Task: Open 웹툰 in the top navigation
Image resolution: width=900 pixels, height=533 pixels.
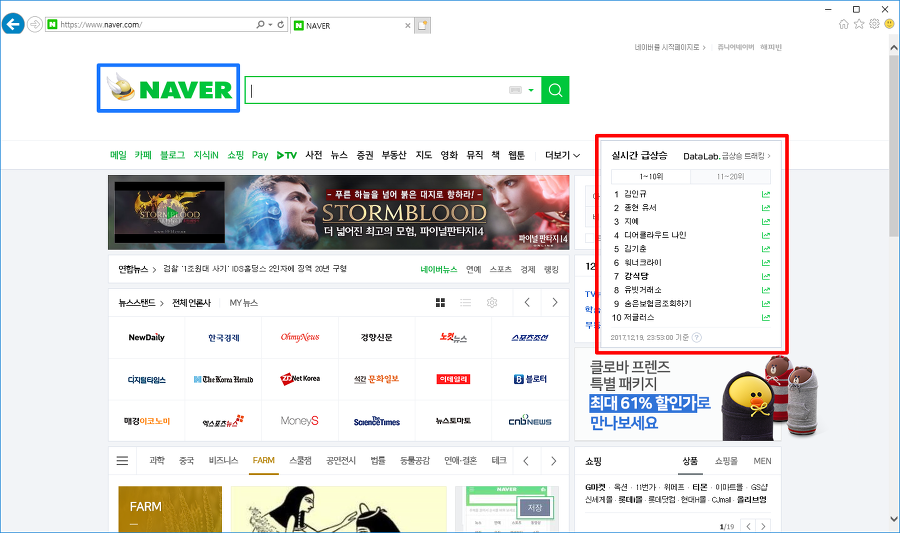Action: (517, 155)
